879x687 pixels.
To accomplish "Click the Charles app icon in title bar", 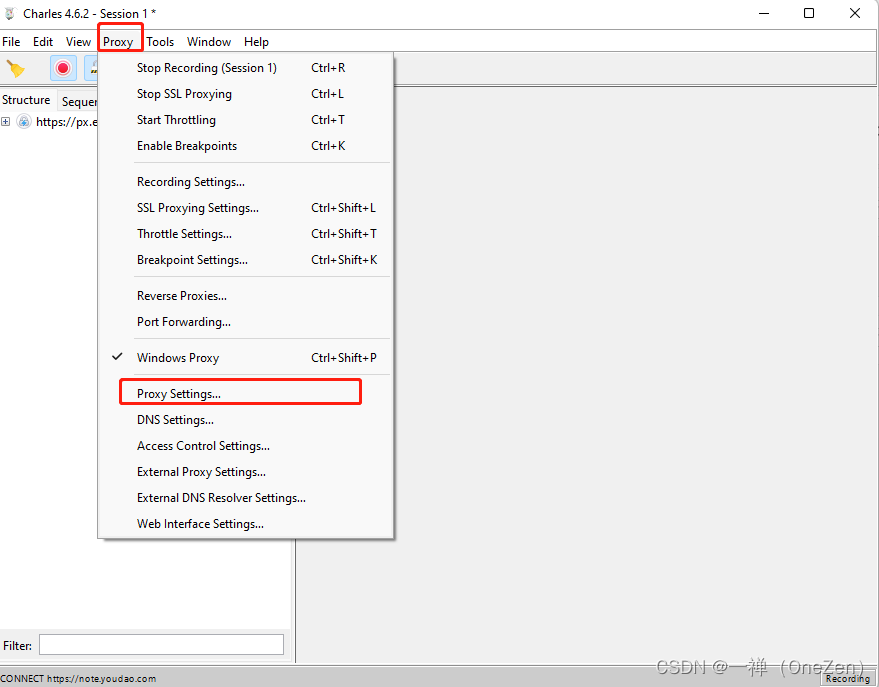I will click(x=10, y=13).
